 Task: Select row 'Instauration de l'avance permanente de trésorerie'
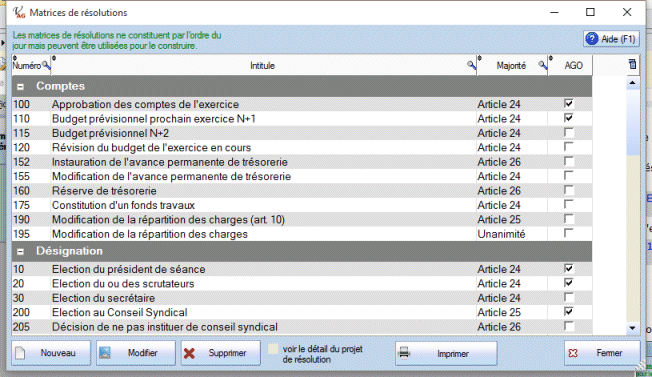click(302, 162)
